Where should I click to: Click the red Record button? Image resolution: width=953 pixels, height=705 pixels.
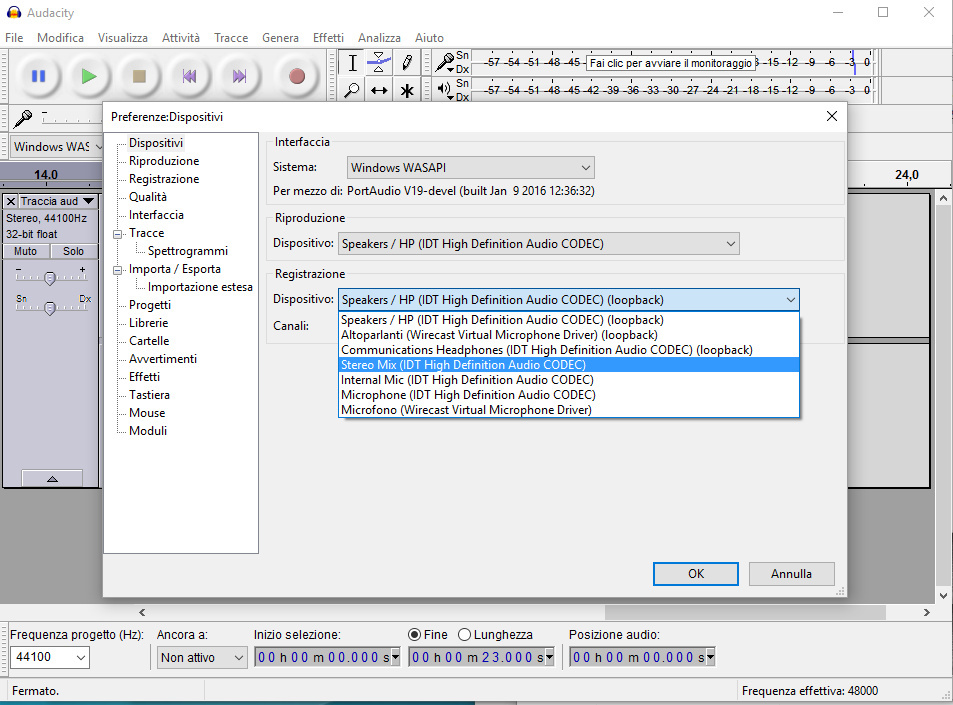[297, 76]
